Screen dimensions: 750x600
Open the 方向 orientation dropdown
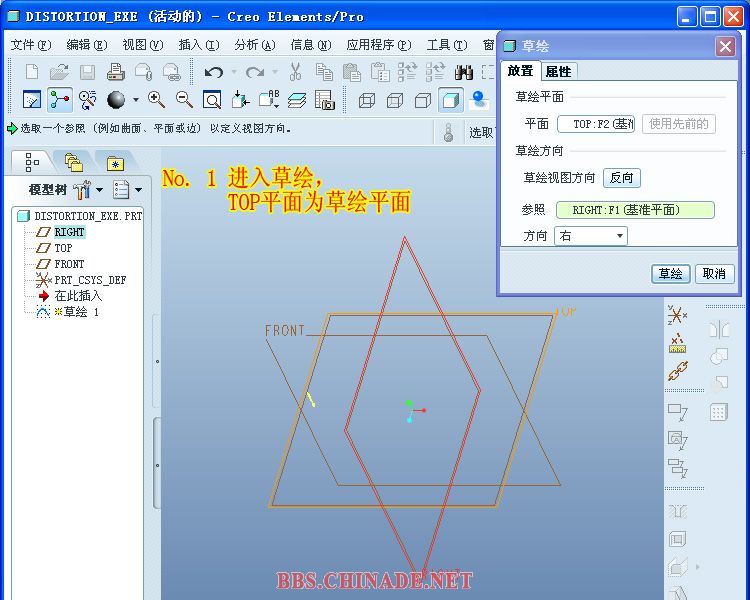[x=590, y=236]
